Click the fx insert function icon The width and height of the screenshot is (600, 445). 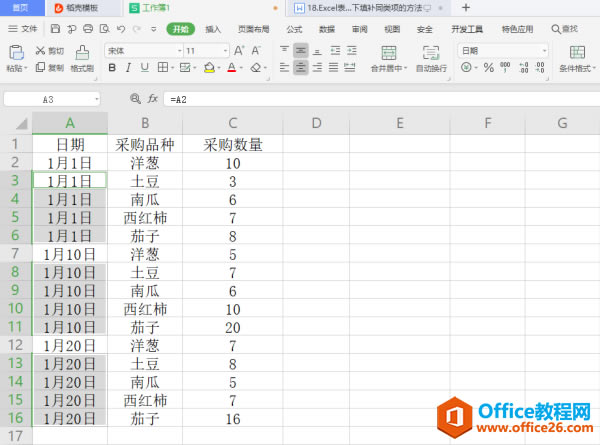(153, 99)
